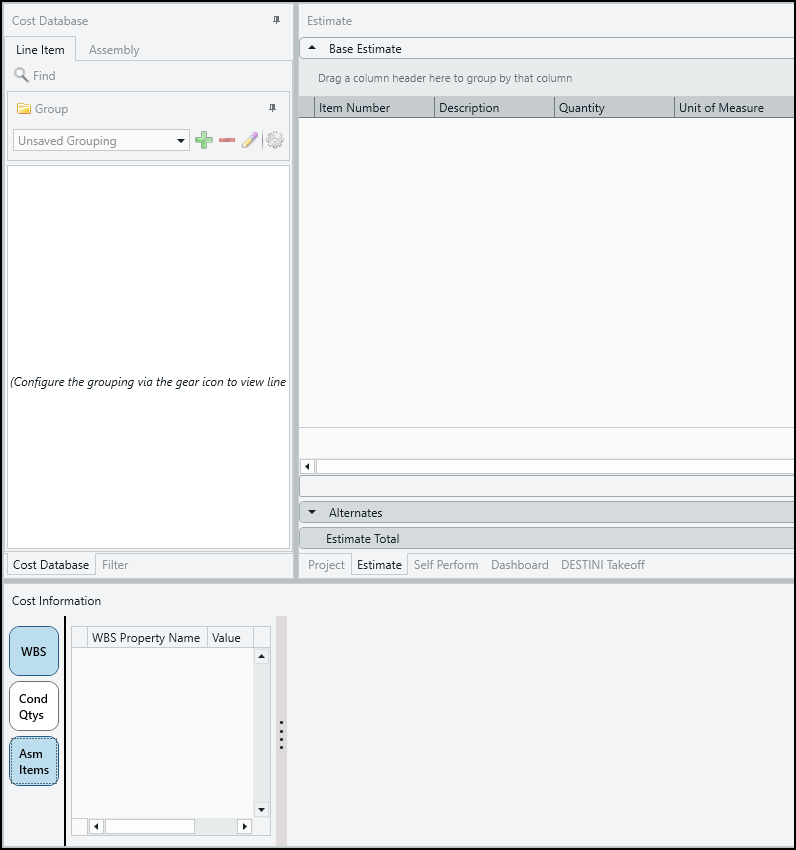Expand the Alternates section

(x=312, y=512)
